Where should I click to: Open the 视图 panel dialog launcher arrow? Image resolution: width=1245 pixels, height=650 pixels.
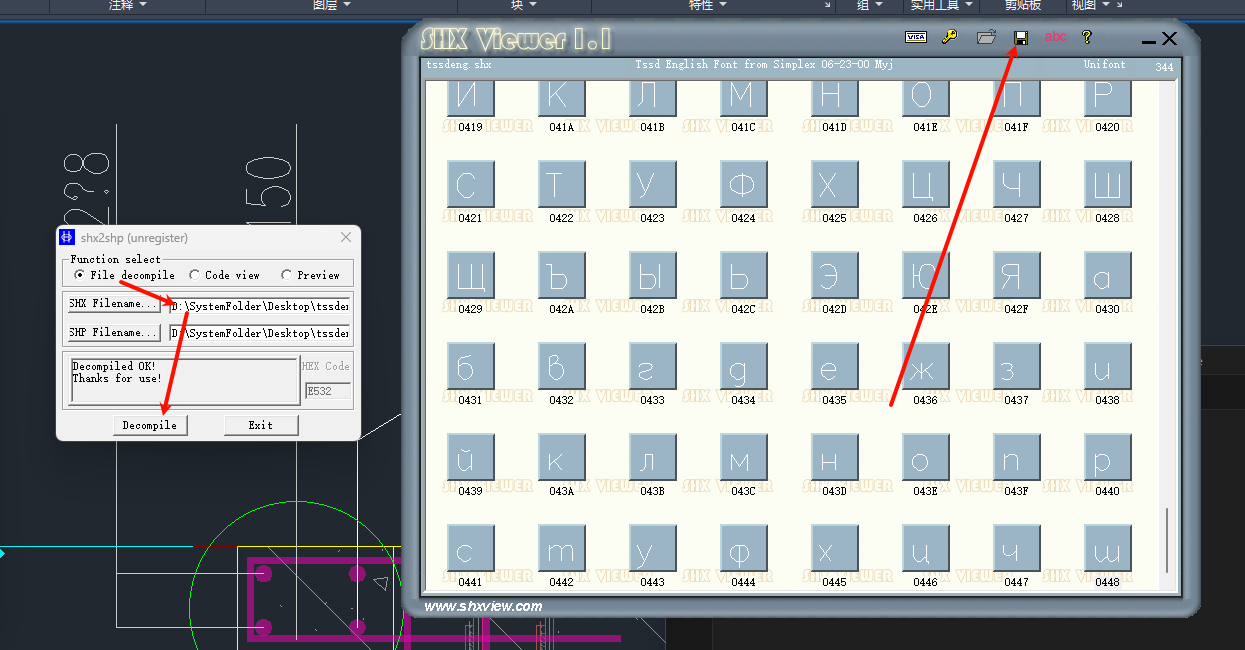pos(1119,5)
